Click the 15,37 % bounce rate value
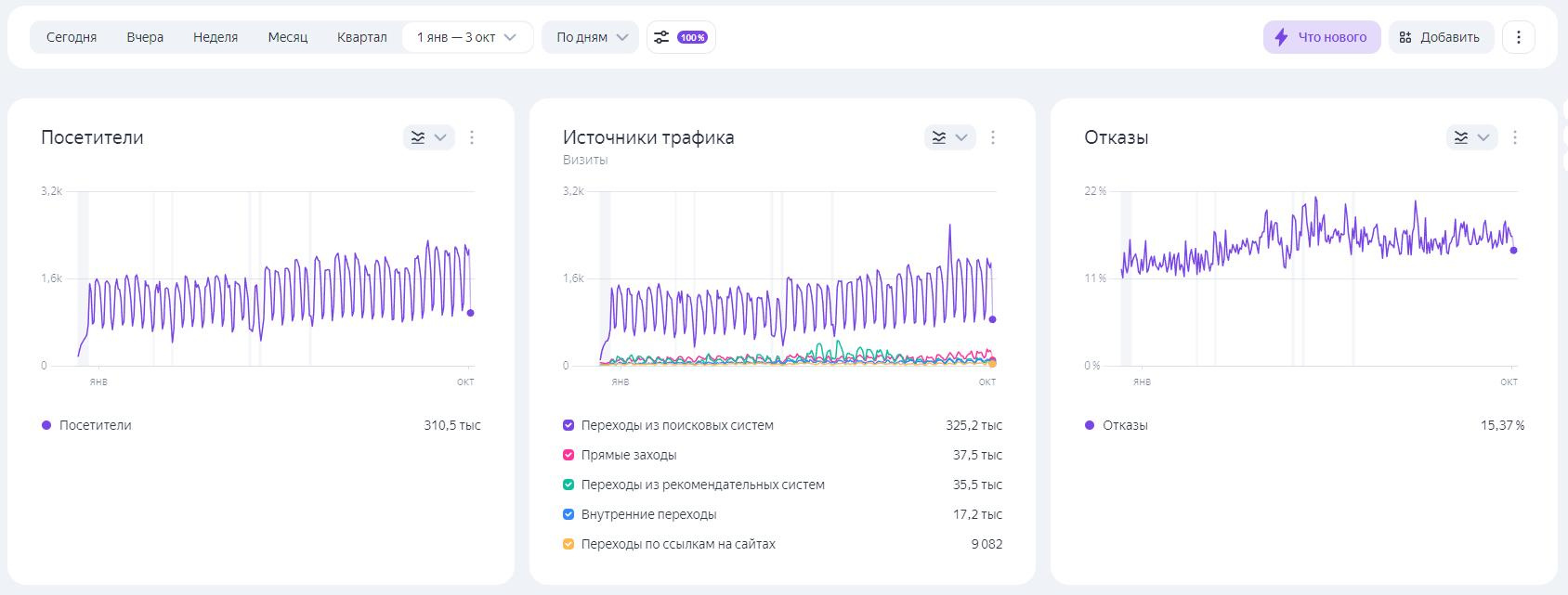This screenshot has width=1568, height=595. (1503, 425)
